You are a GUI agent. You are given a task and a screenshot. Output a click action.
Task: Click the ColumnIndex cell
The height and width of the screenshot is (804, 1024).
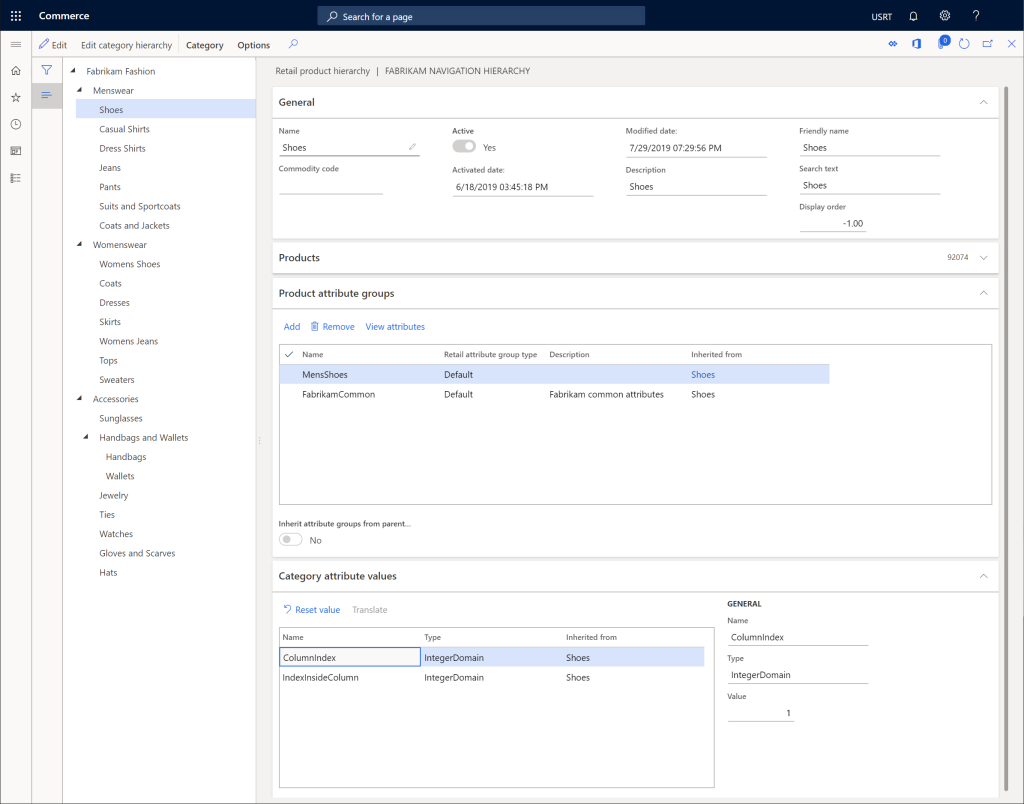pyautogui.click(x=349, y=657)
